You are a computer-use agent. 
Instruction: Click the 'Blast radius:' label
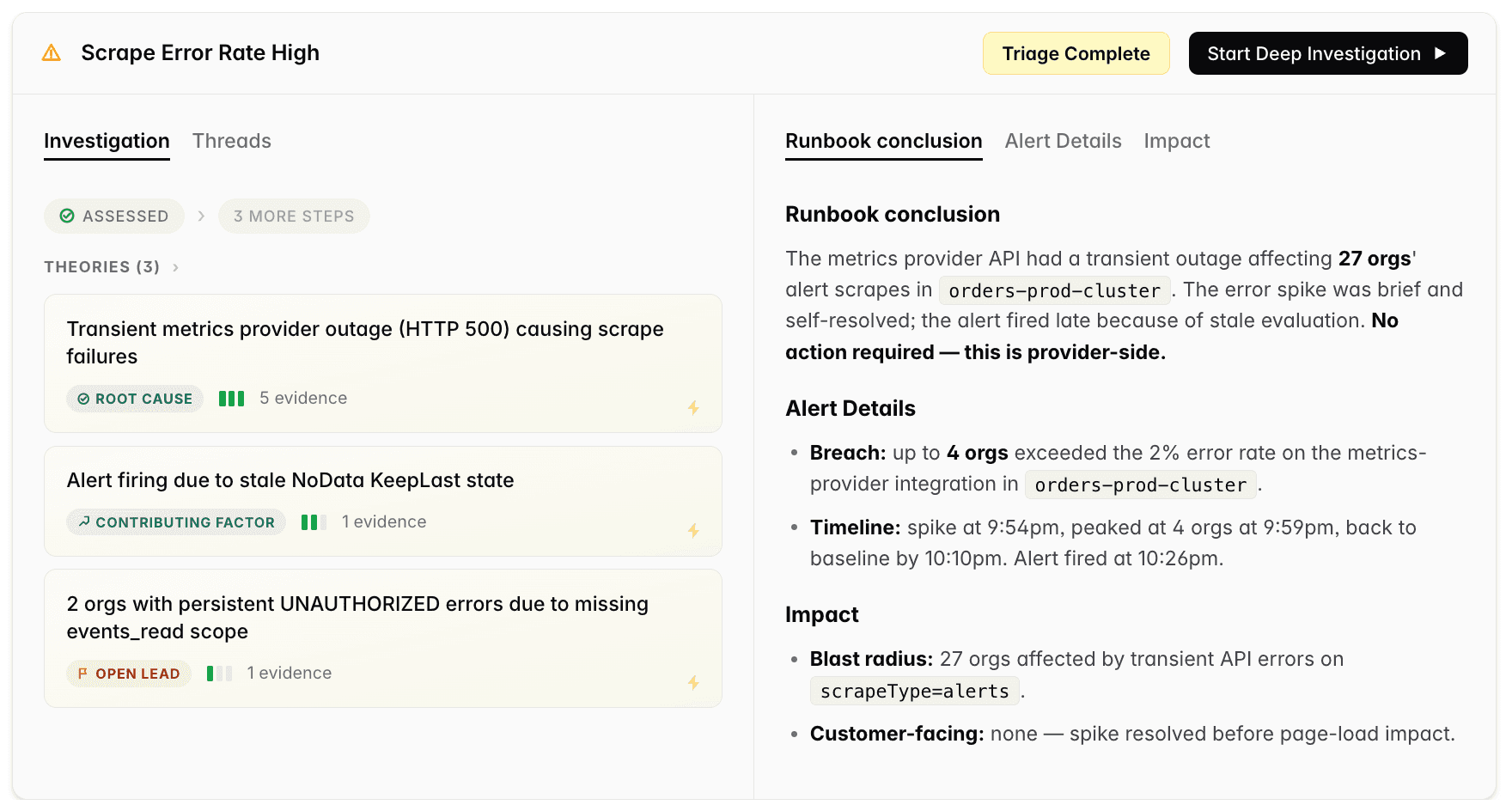point(871,659)
